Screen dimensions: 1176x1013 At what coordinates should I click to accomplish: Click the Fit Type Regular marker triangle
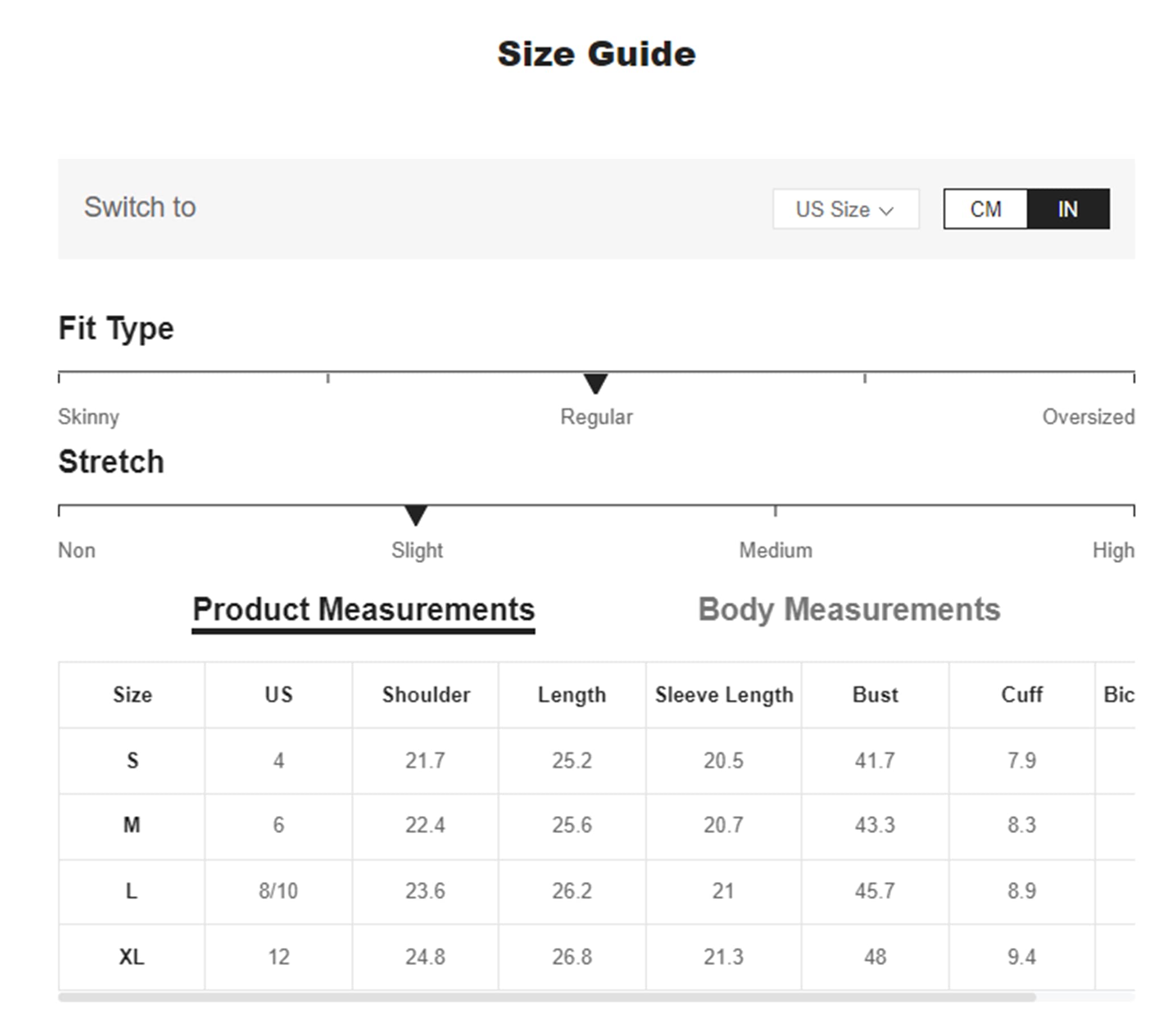596,383
